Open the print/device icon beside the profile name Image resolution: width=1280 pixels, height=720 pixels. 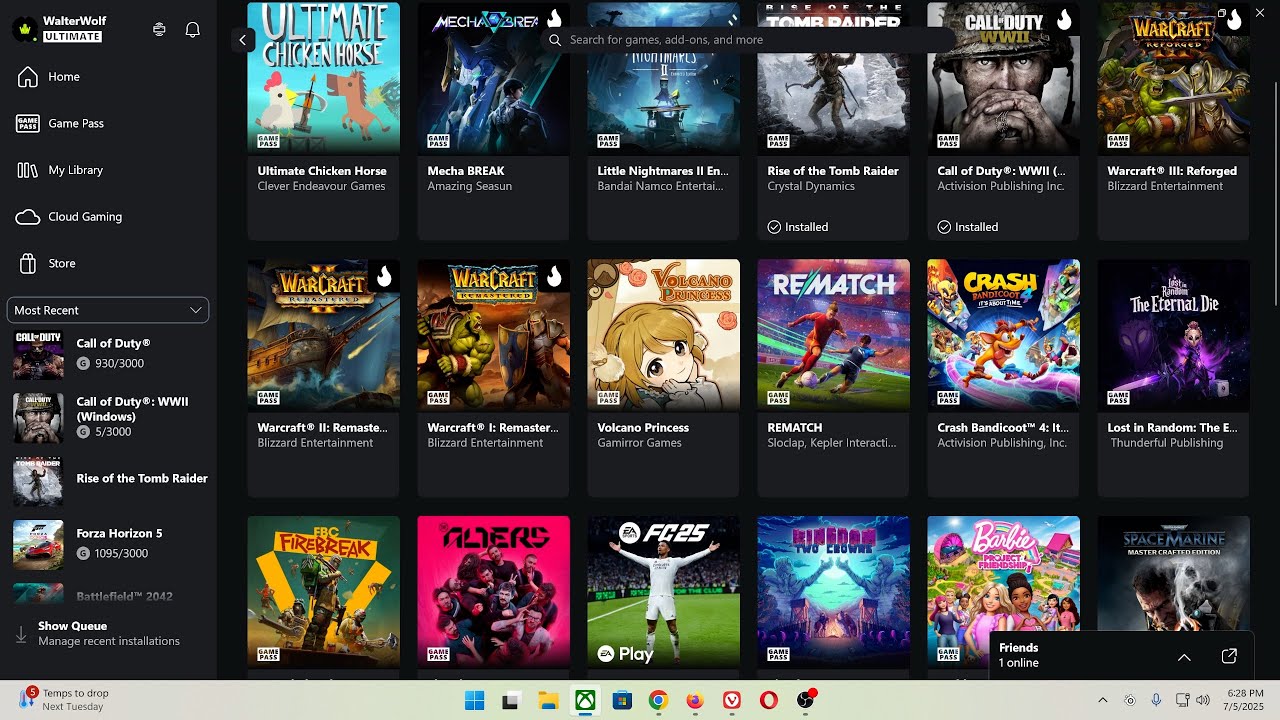(x=159, y=29)
